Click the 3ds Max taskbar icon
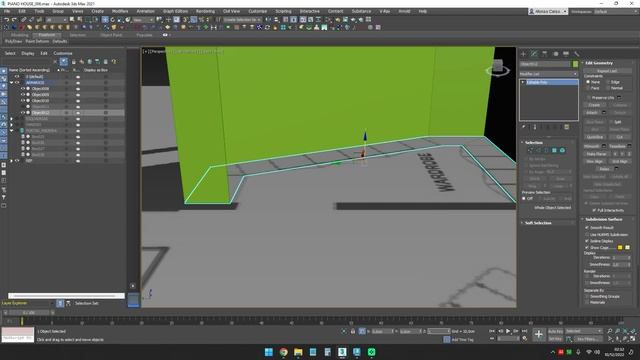Image resolution: width=640 pixels, height=360 pixels. pyautogui.click(x=342, y=352)
